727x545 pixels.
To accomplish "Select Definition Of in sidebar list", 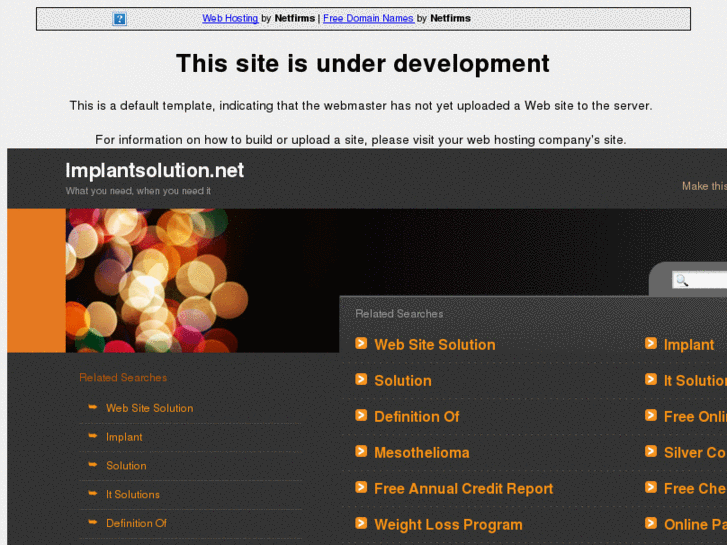I will click(136, 523).
